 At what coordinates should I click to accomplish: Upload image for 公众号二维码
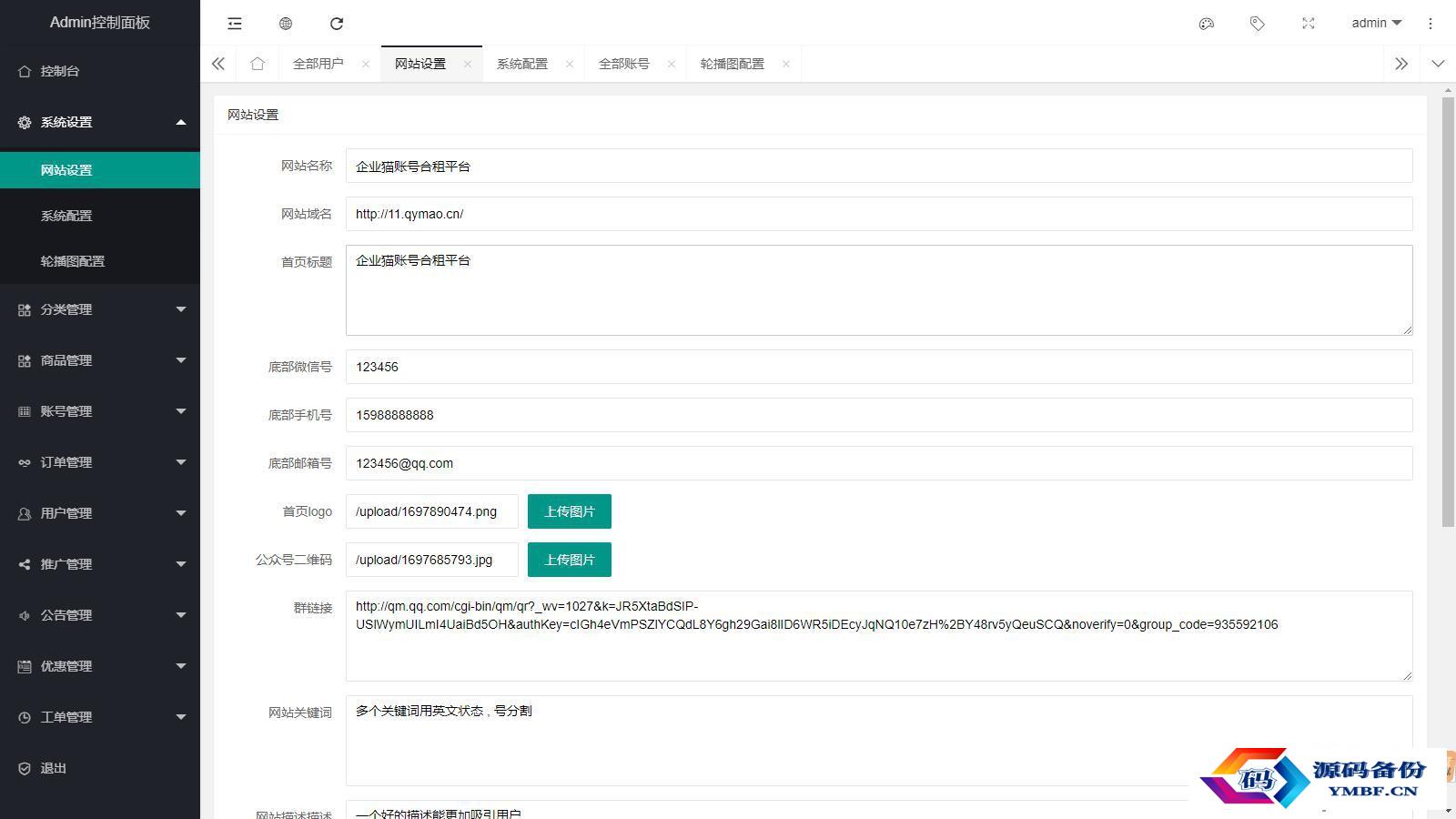click(570, 560)
